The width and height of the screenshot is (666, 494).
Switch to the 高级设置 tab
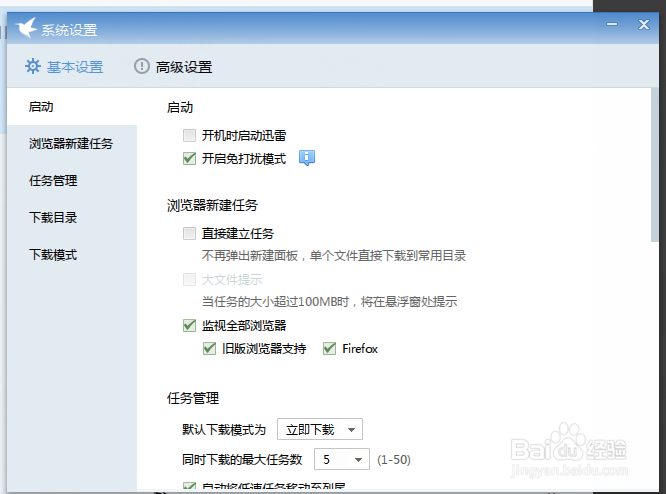coord(173,67)
